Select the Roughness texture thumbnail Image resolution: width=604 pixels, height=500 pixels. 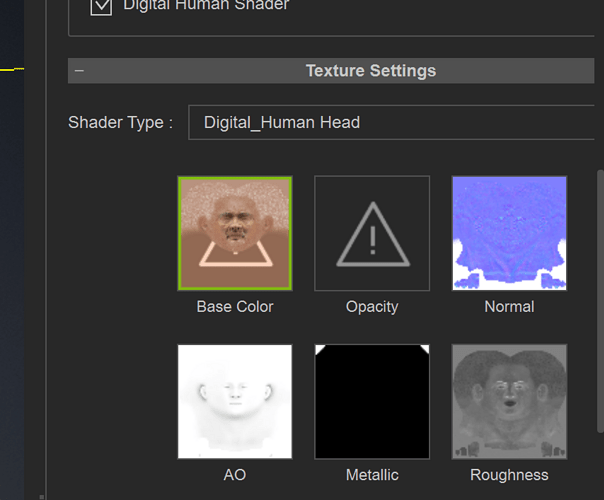(509, 401)
